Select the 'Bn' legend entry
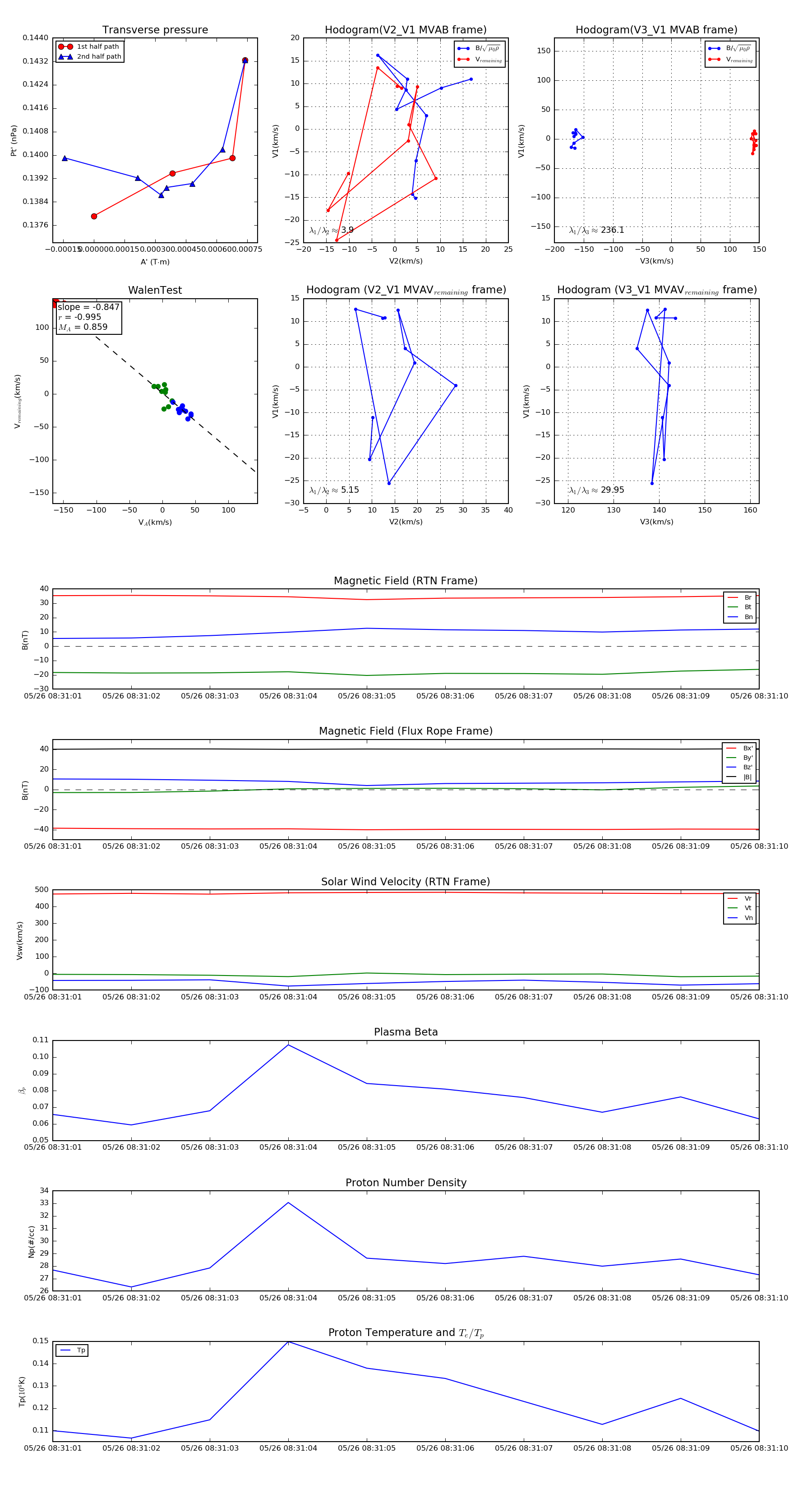The height and width of the screenshot is (1489, 812). [740, 617]
